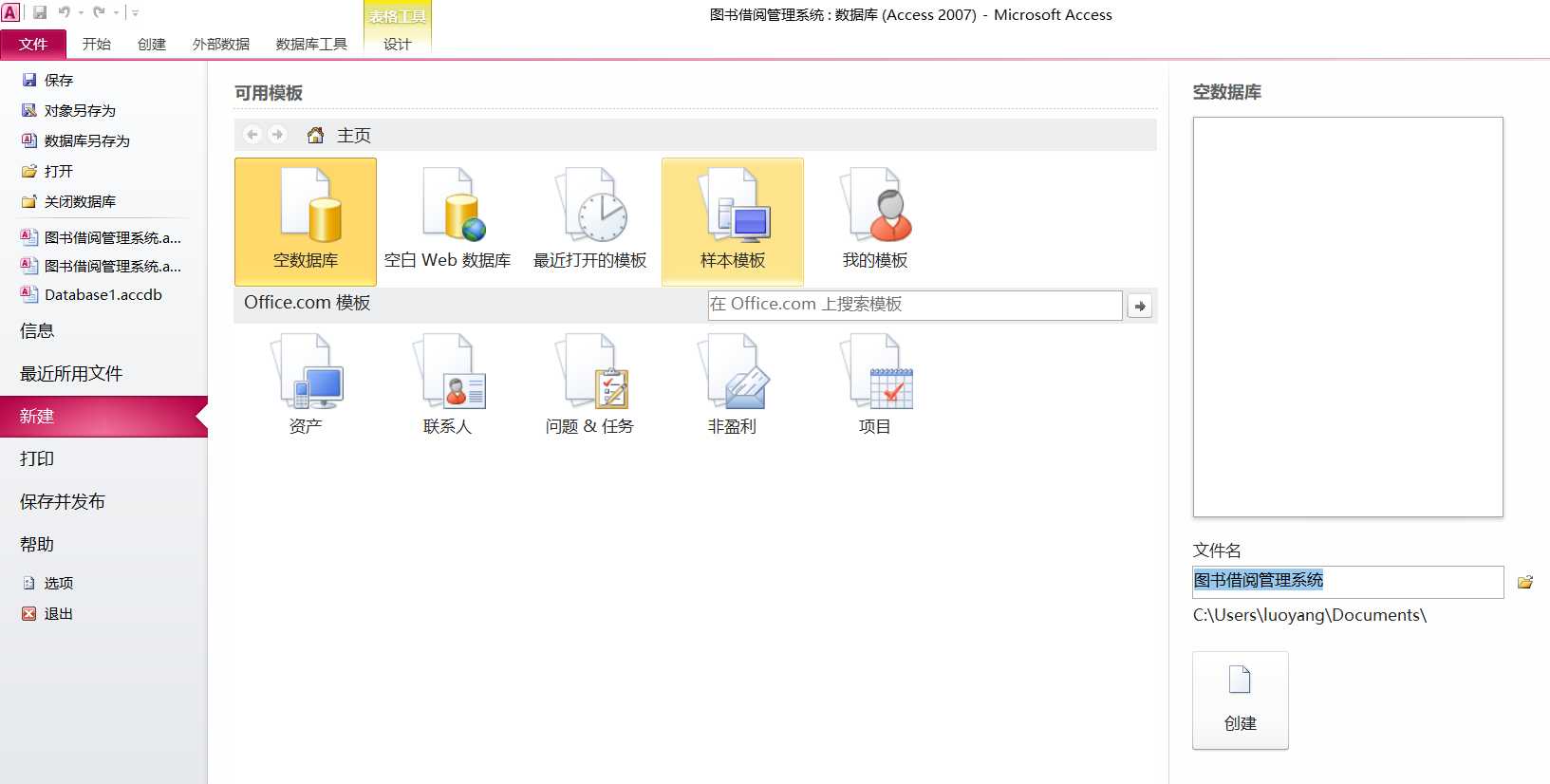Click 打开 in the file menu

pyautogui.click(x=58, y=171)
